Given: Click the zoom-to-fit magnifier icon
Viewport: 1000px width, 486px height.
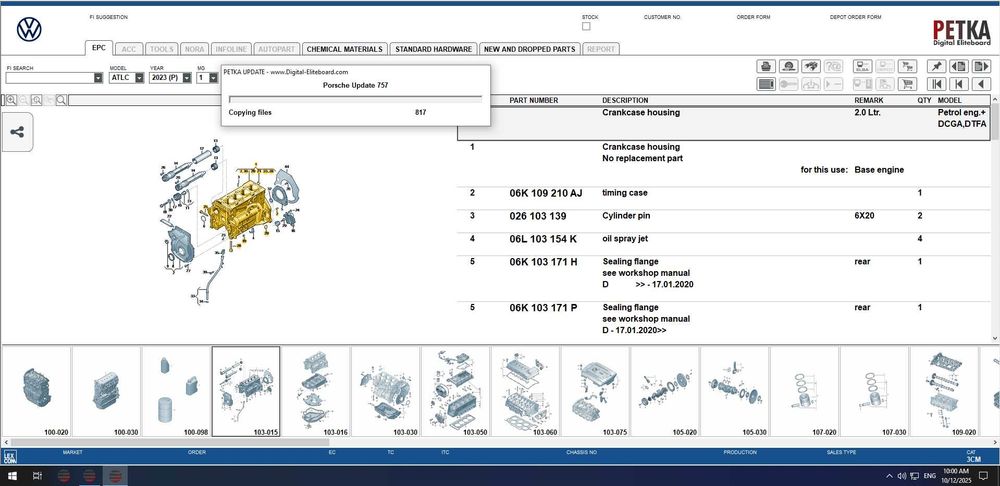Looking at the screenshot, I should coord(36,100).
